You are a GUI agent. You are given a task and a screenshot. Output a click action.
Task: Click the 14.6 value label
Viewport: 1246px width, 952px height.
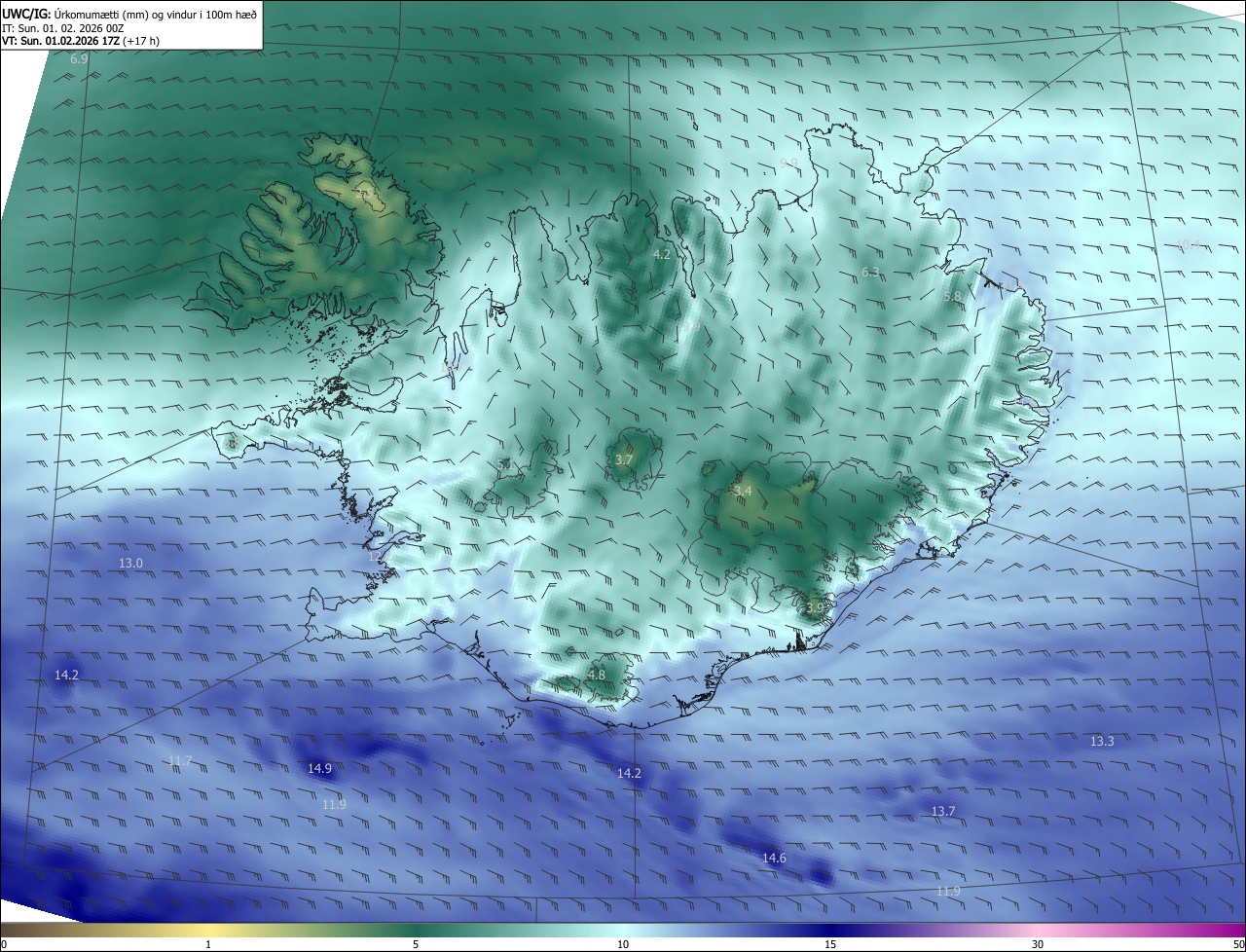774,858
